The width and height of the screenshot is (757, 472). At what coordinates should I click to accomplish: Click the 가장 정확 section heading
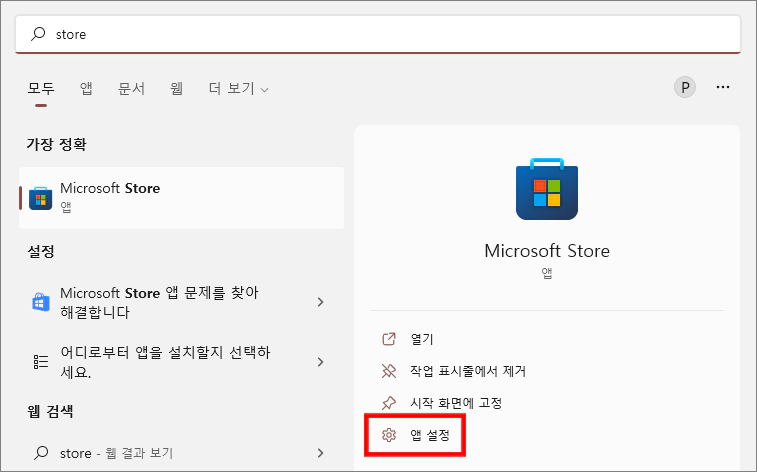click(x=56, y=144)
